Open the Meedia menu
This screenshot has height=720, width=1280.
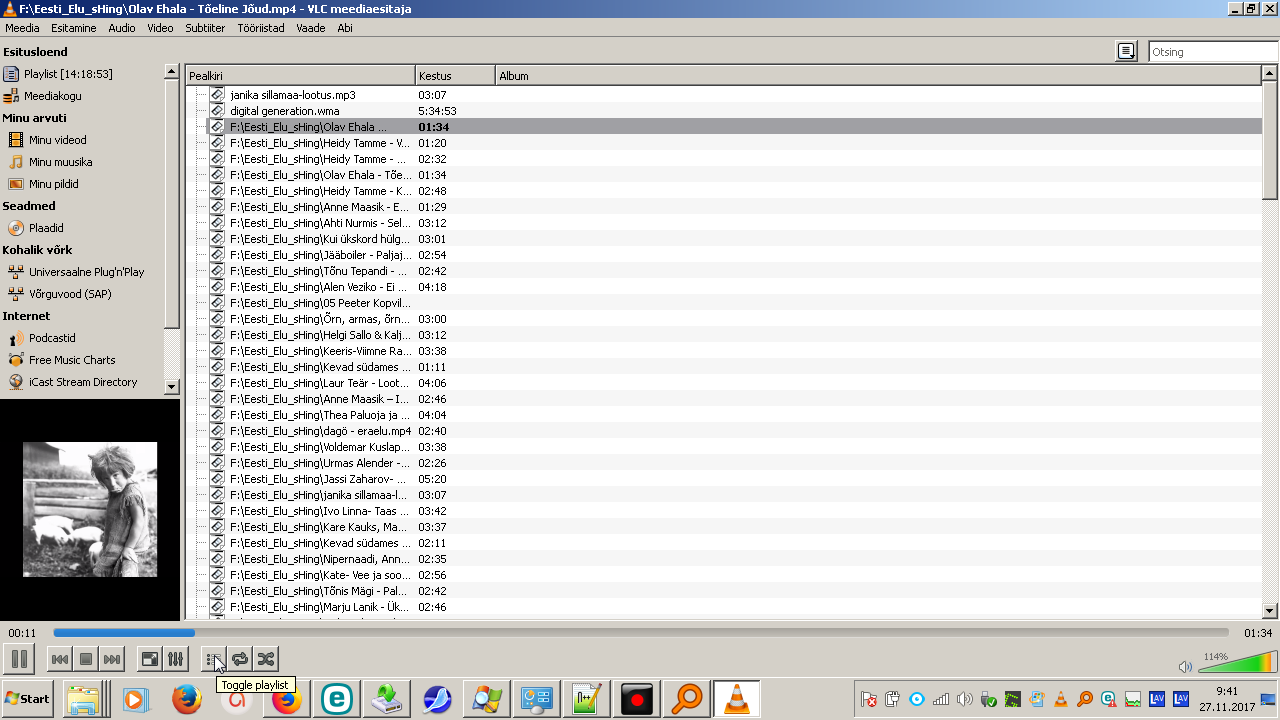tap(22, 28)
